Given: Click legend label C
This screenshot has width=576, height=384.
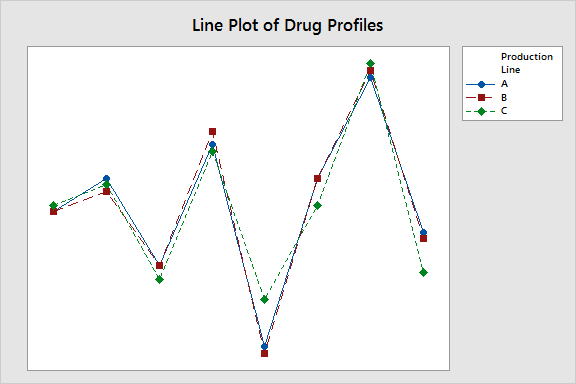Looking at the screenshot, I should pos(504,111).
